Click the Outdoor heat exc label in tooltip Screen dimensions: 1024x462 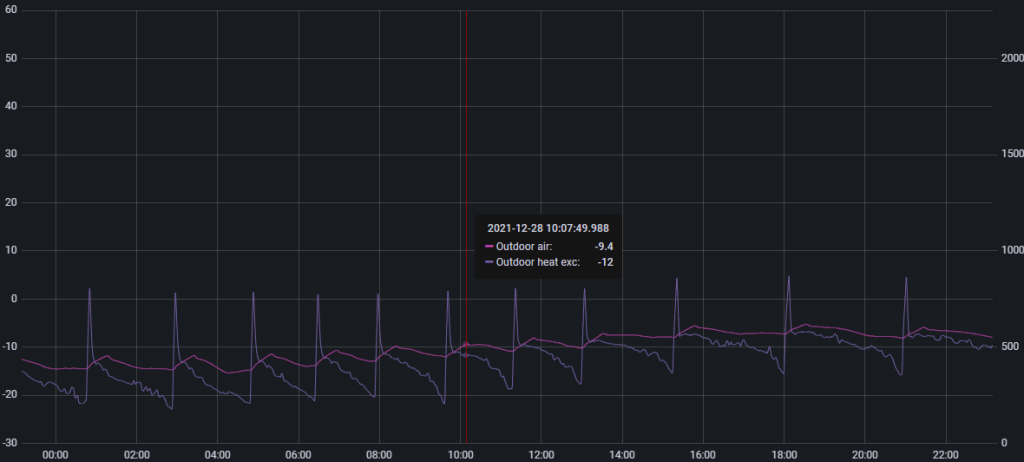coord(538,262)
